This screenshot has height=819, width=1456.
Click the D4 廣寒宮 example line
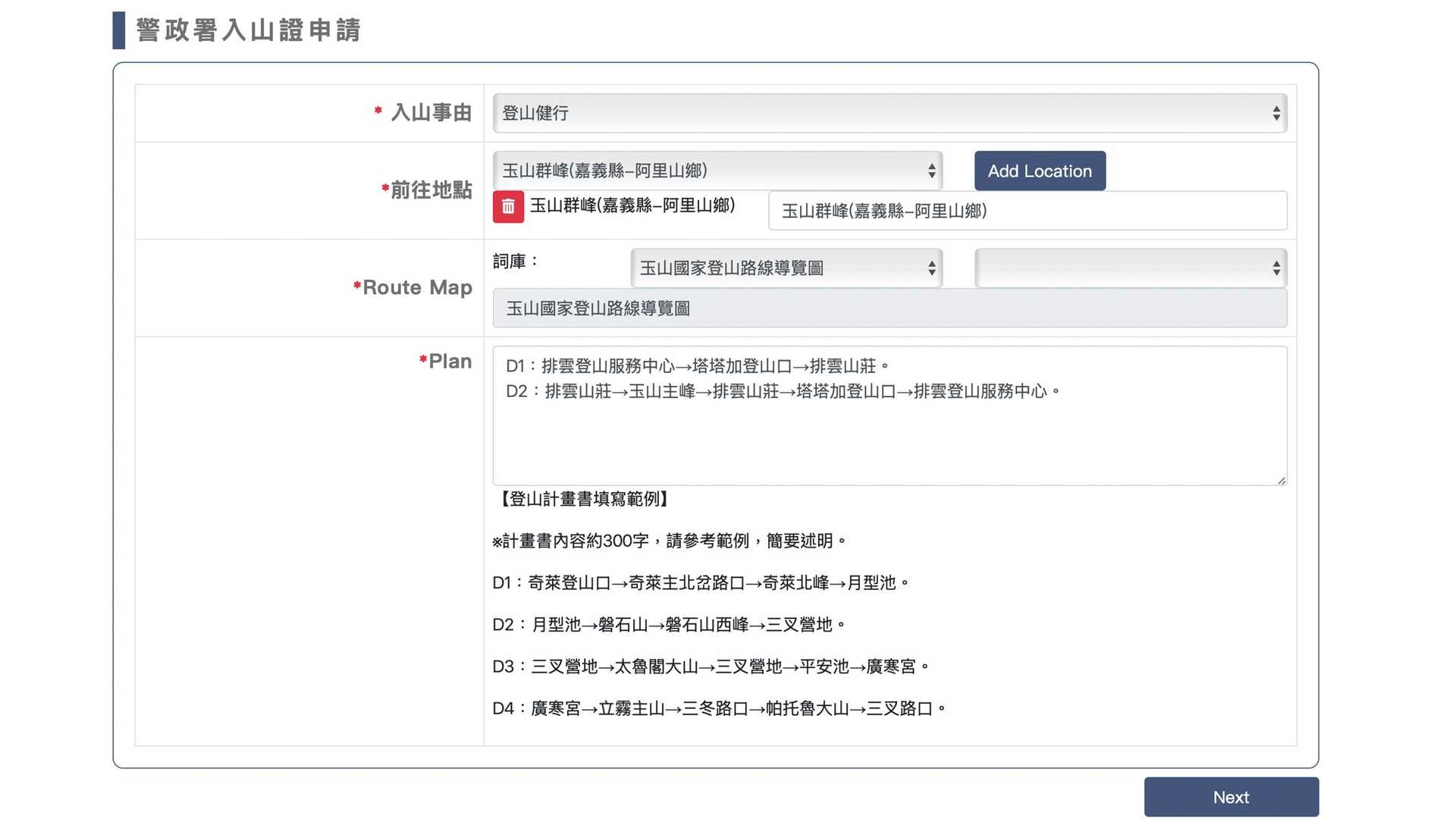point(719,708)
